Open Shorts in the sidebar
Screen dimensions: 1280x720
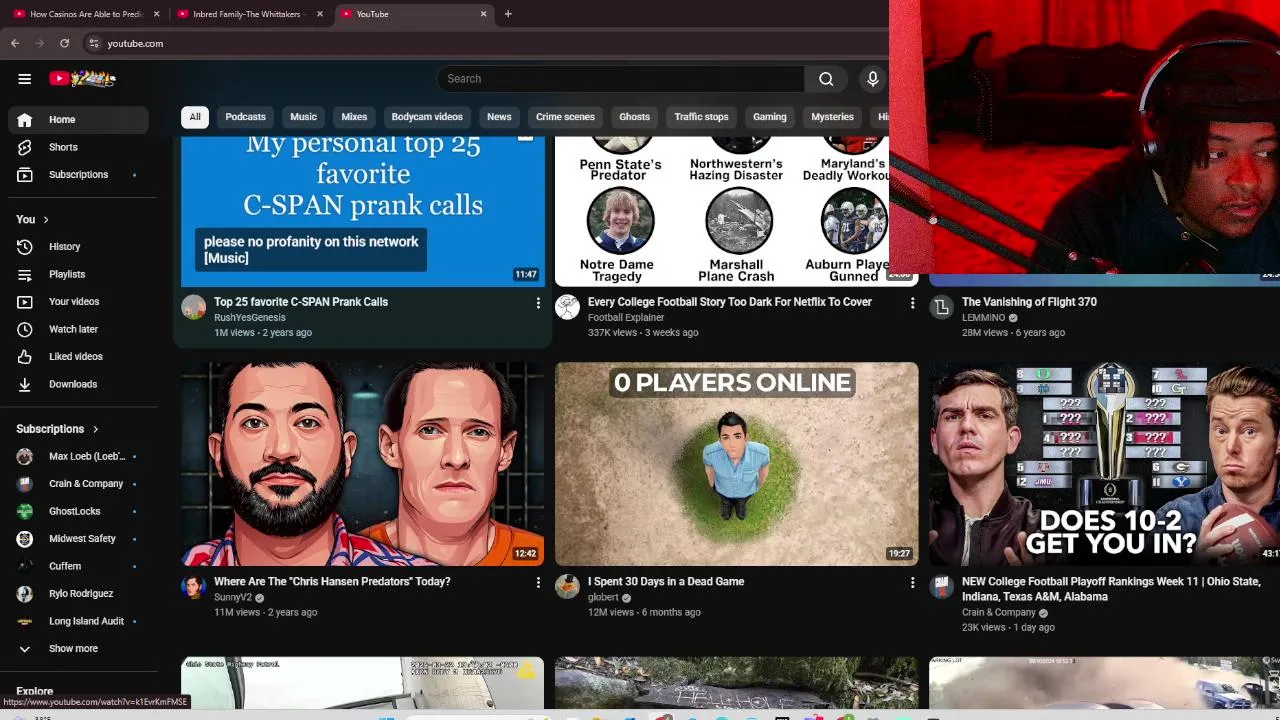click(78, 147)
